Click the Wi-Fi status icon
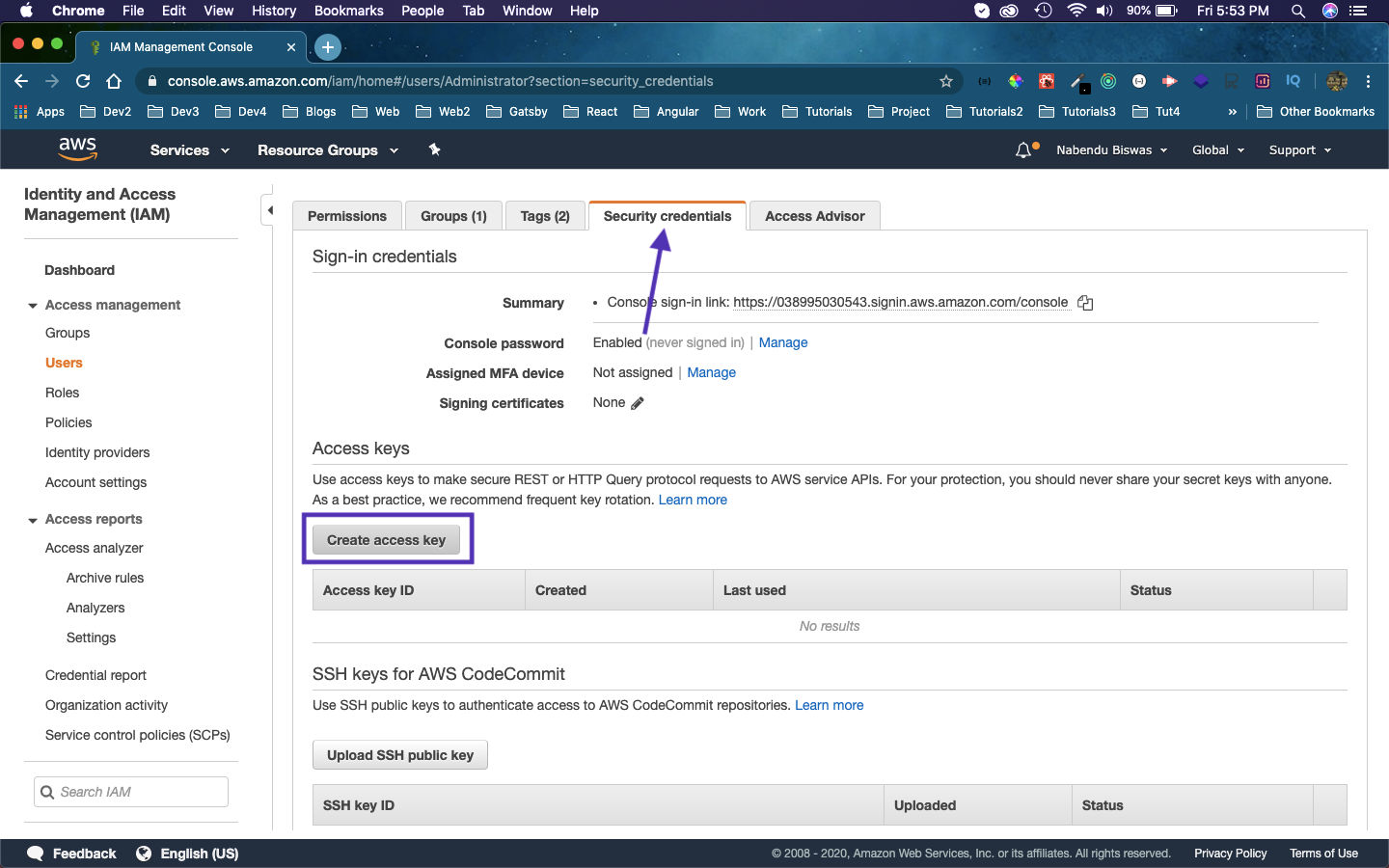 tap(1076, 11)
